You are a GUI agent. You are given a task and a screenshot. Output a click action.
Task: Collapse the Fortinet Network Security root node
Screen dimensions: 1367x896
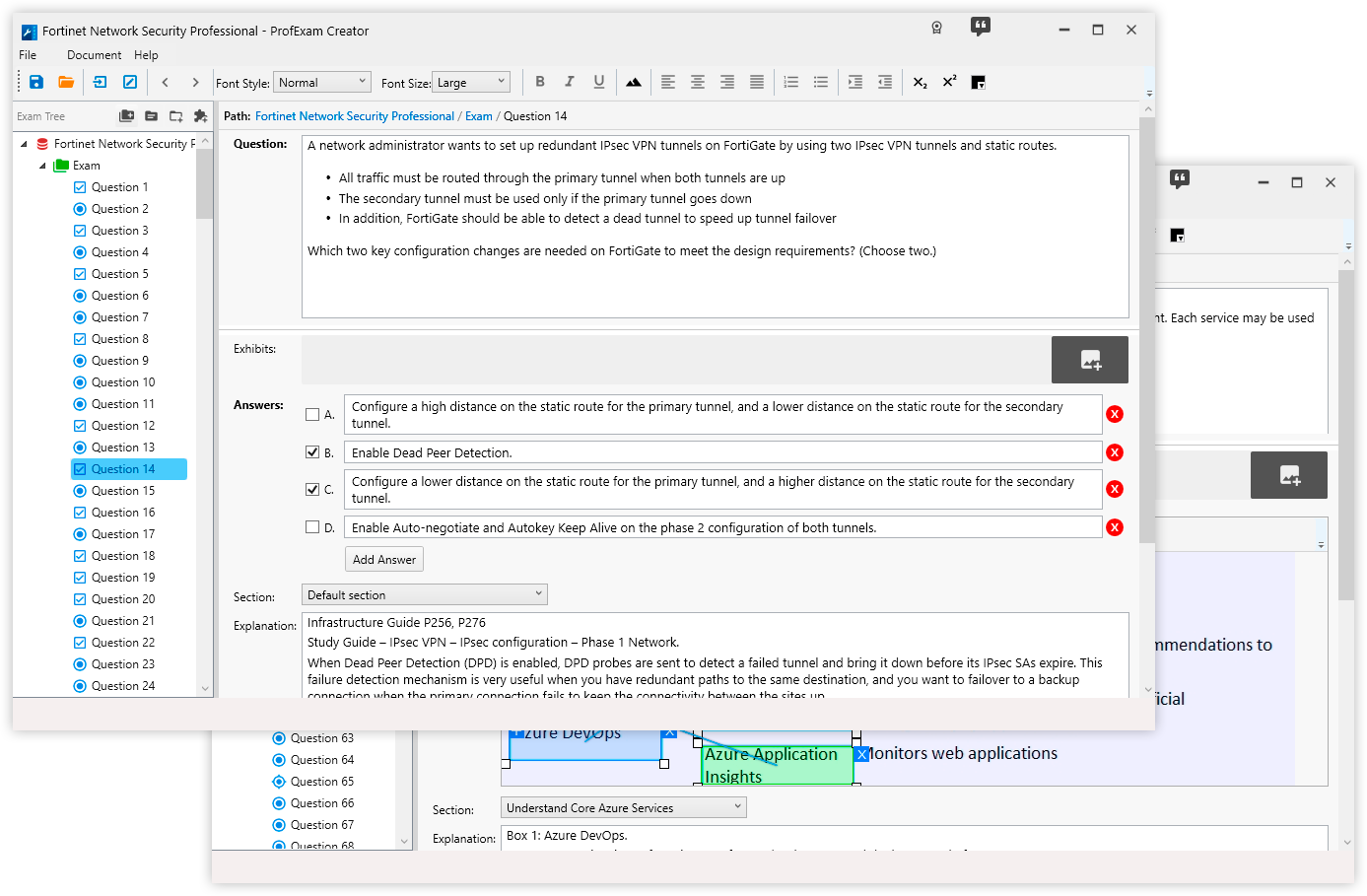coord(25,144)
